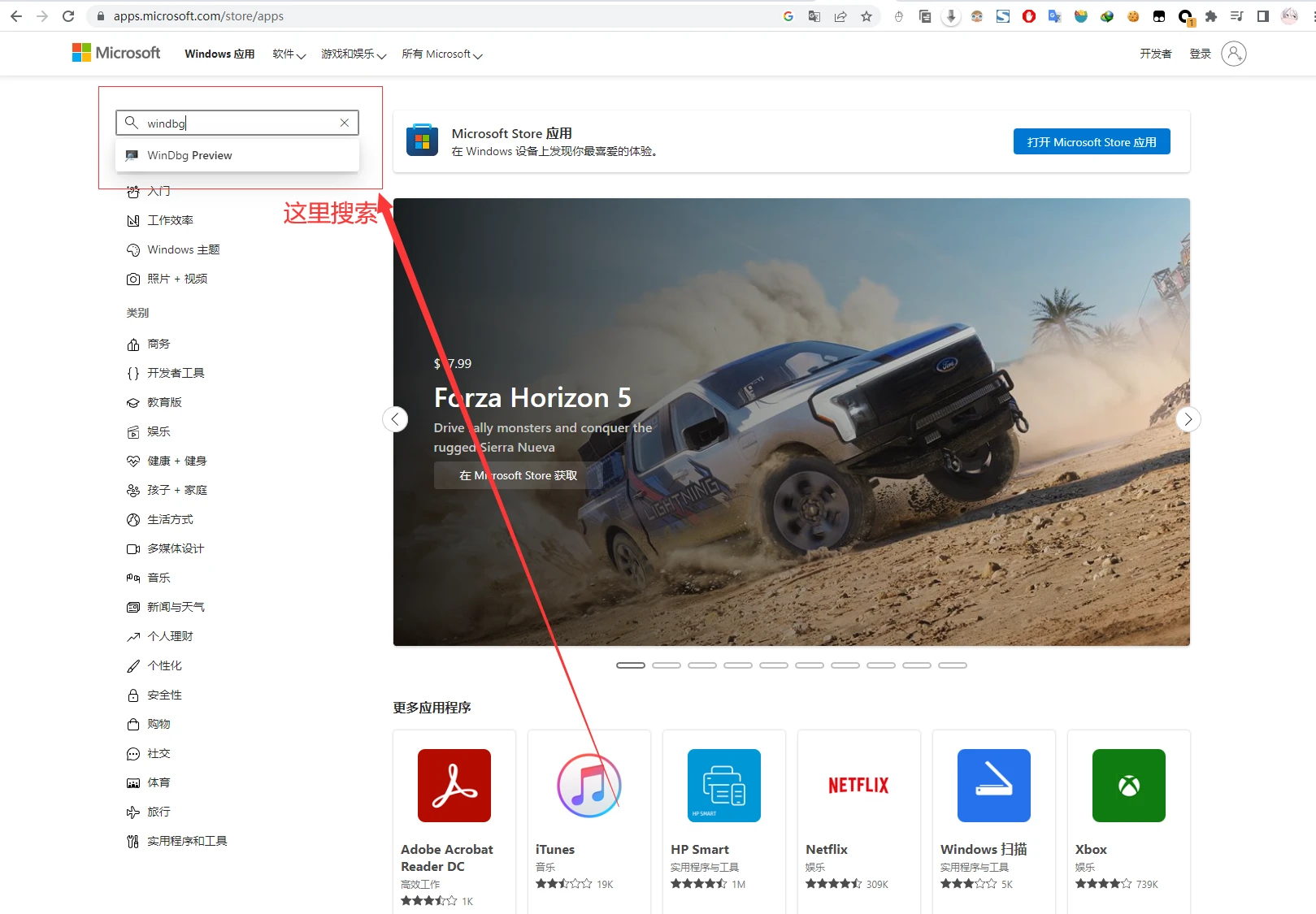Click the cookie extension icon
The width and height of the screenshot is (1316, 914).
tap(1133, 16)
